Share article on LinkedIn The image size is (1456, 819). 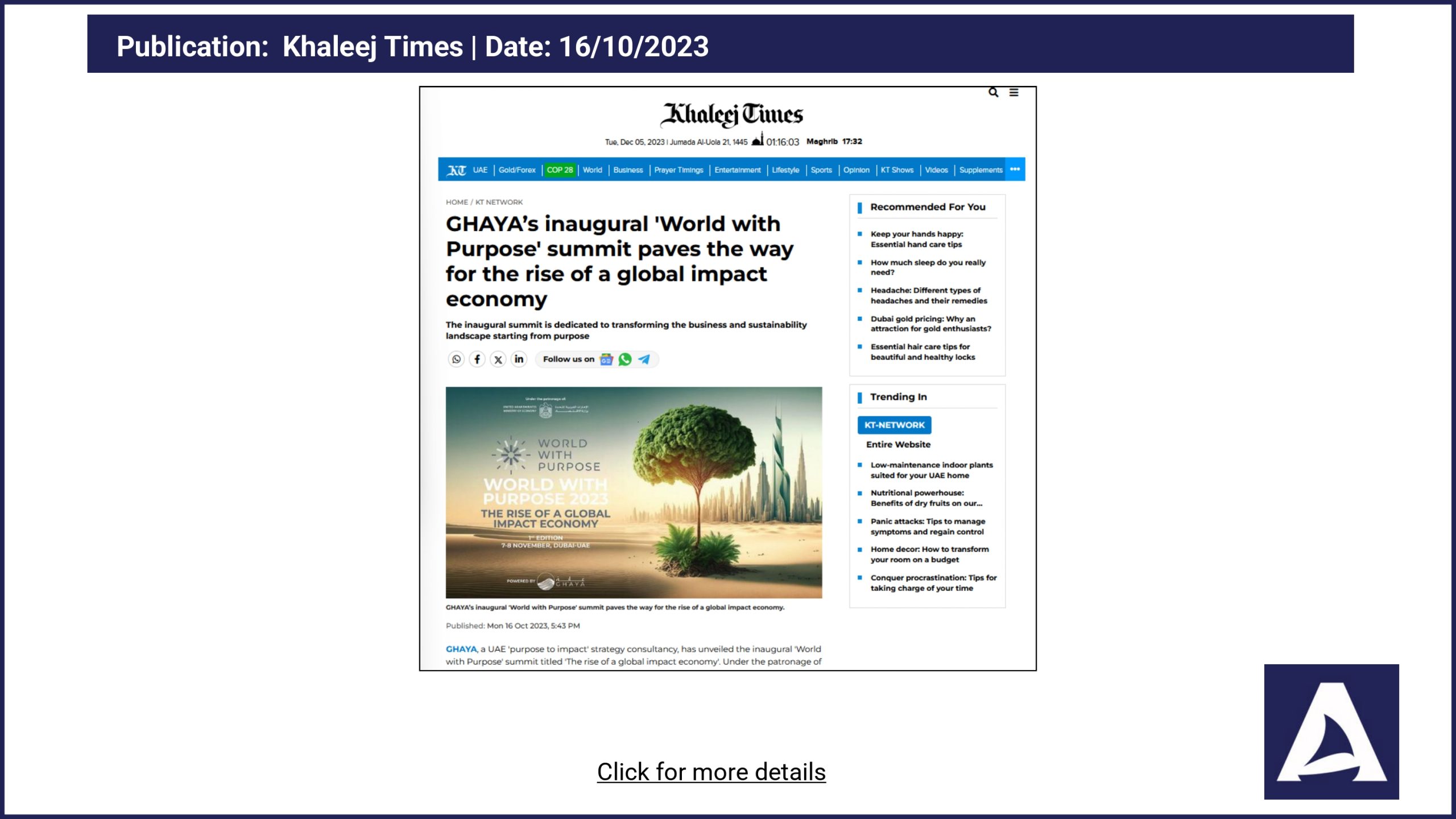519,359
